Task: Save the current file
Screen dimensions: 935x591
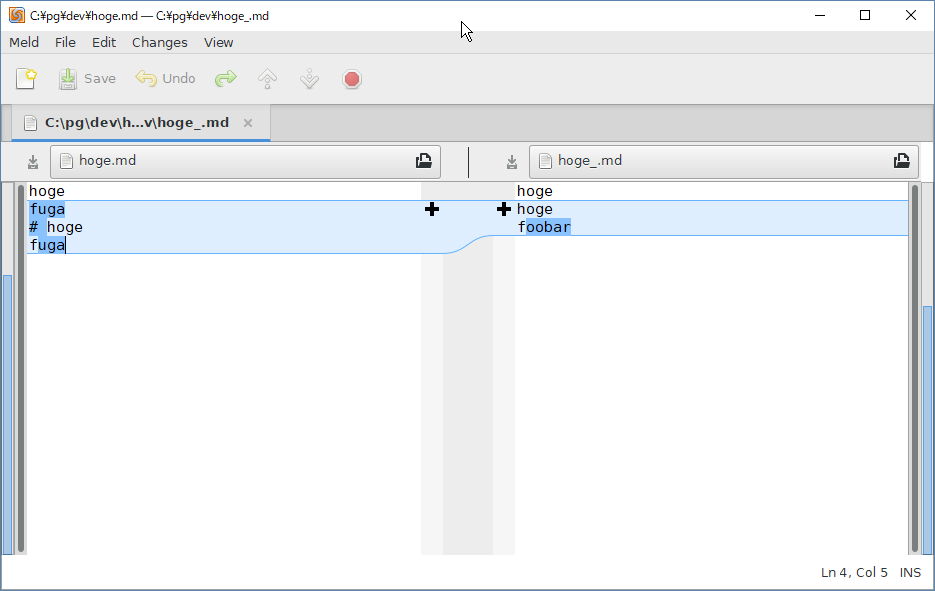Action: coord(87,79)
